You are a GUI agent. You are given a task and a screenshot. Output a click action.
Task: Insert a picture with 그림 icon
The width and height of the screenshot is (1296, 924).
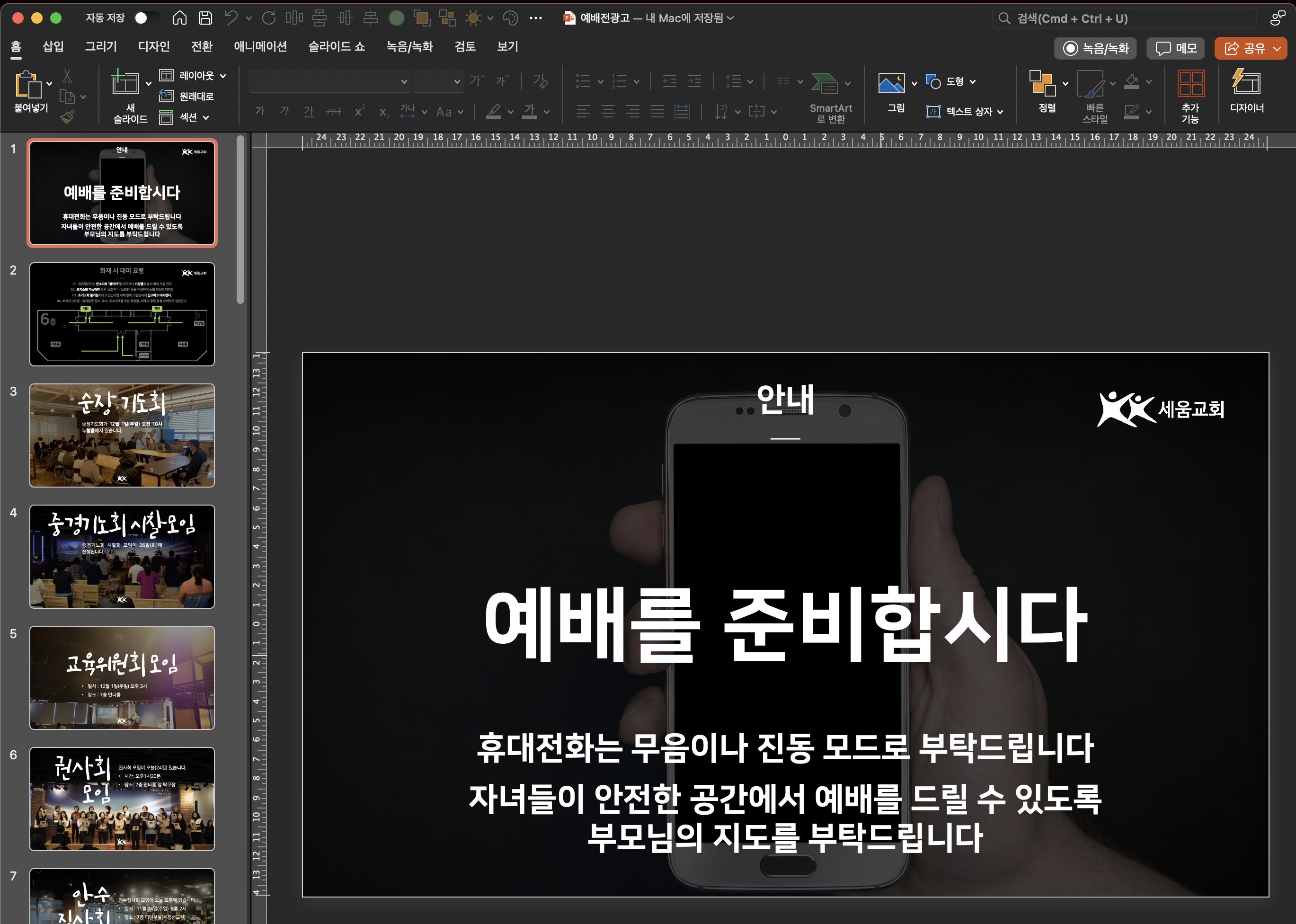point(891,84)
